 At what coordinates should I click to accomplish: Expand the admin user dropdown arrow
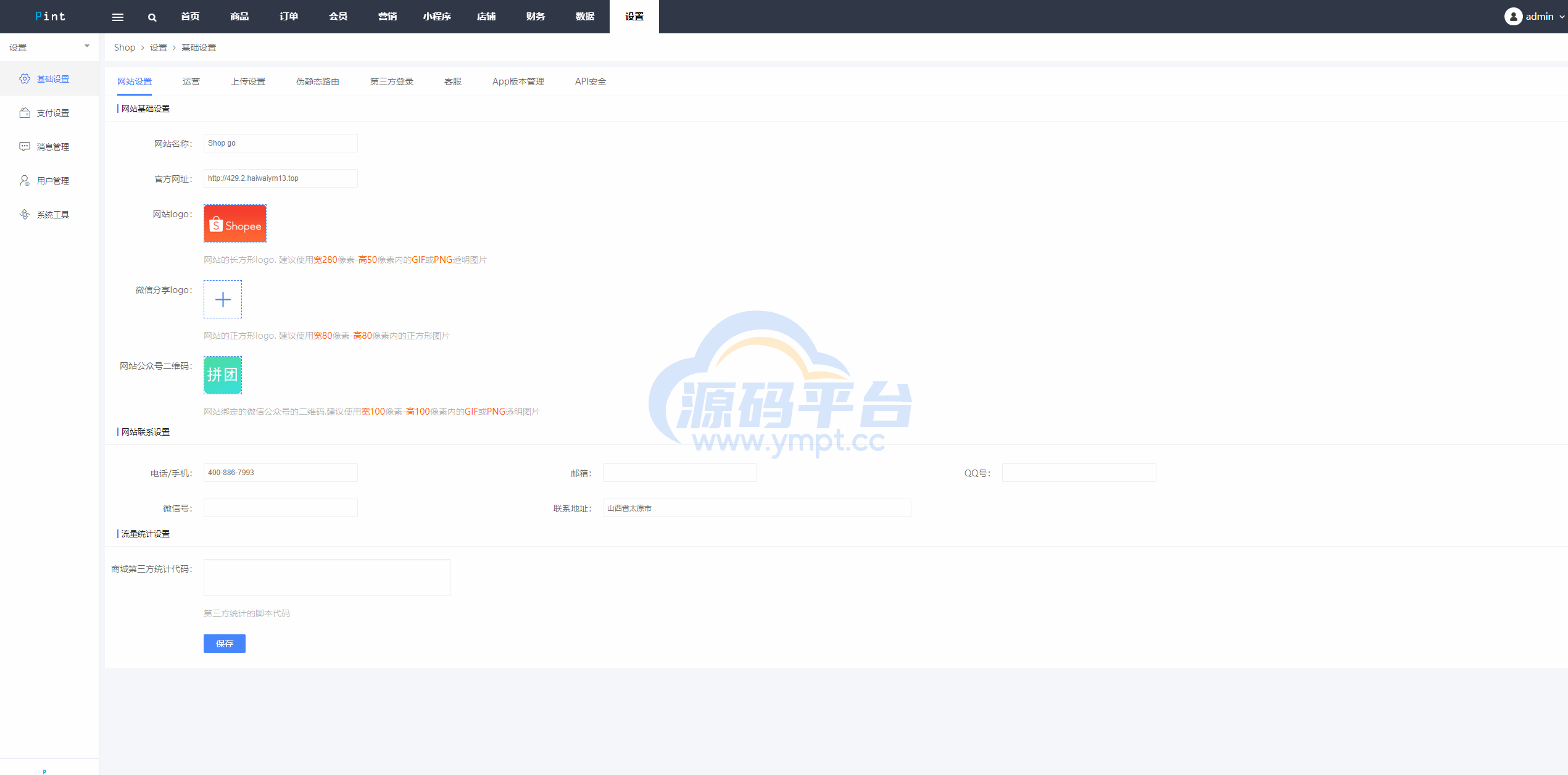pyautogui.click(x=1562, y=17)
